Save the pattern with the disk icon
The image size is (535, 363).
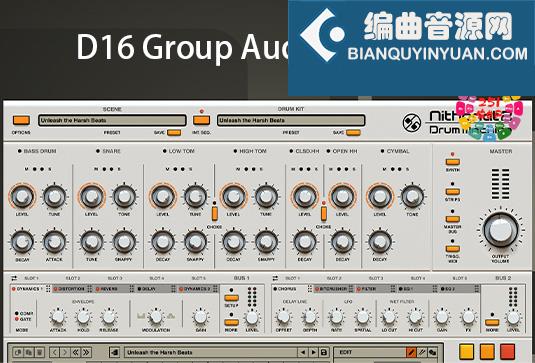[x=324, y=352]
